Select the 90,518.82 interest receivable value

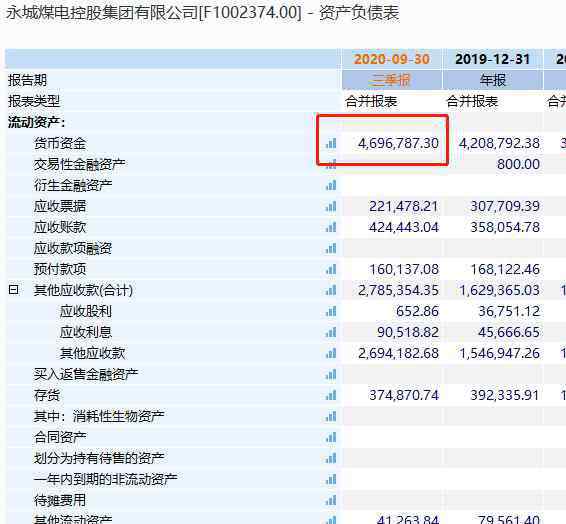click(408, 332)
